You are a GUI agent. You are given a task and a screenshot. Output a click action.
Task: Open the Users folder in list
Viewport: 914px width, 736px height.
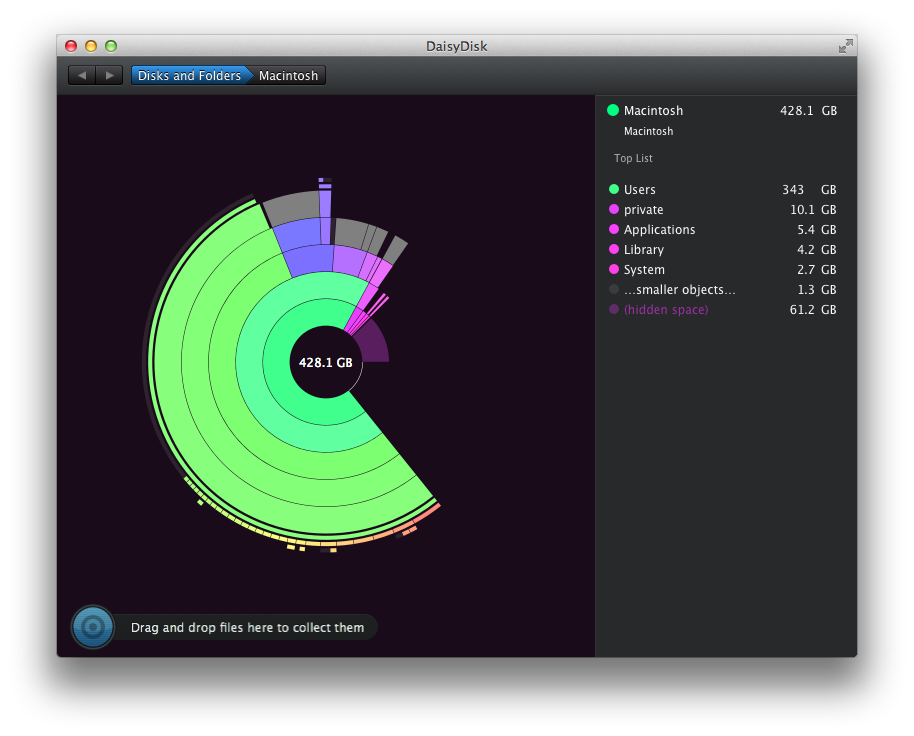[x=640, y=190]
